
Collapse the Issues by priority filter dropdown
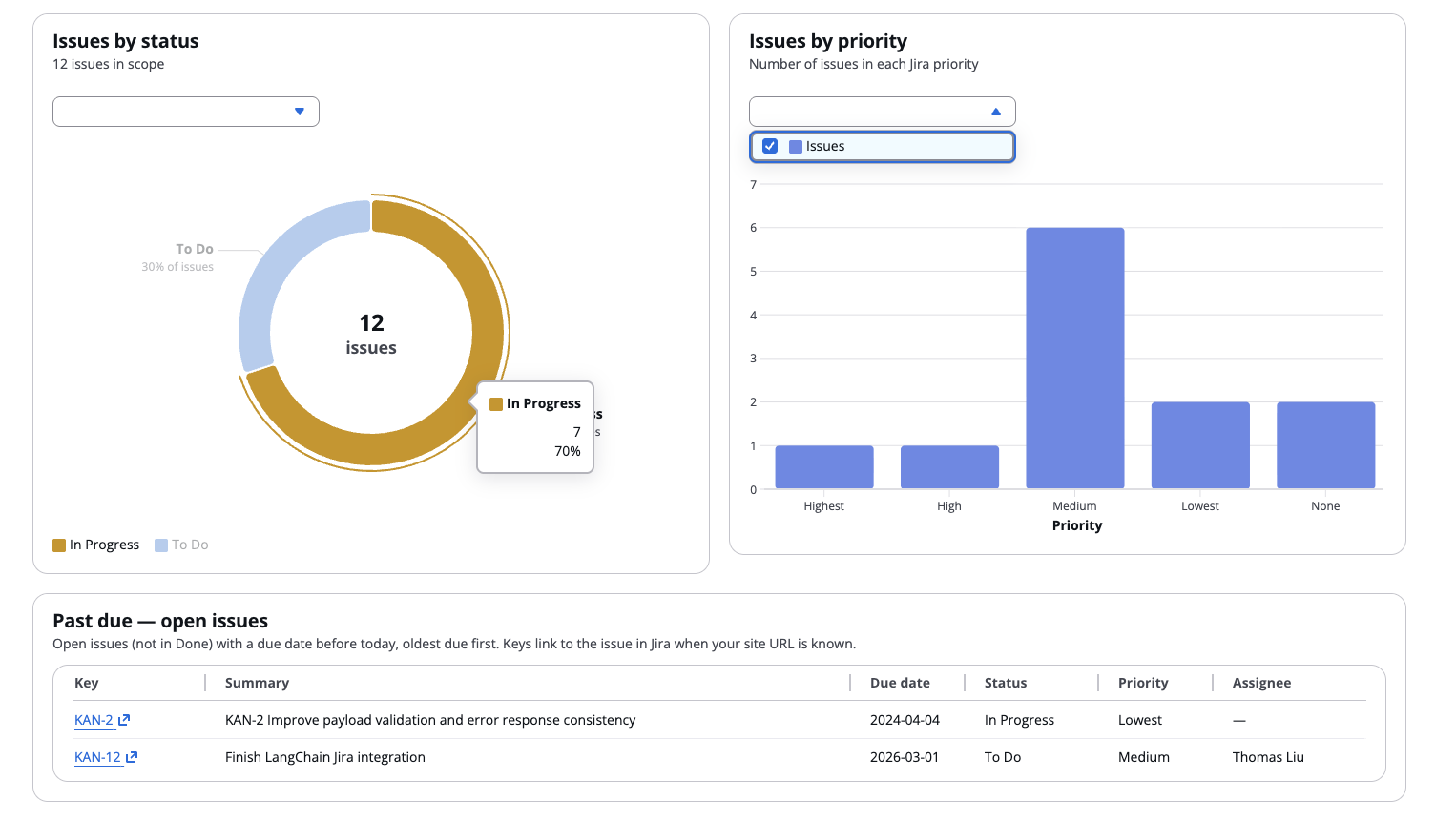(882, 112)
